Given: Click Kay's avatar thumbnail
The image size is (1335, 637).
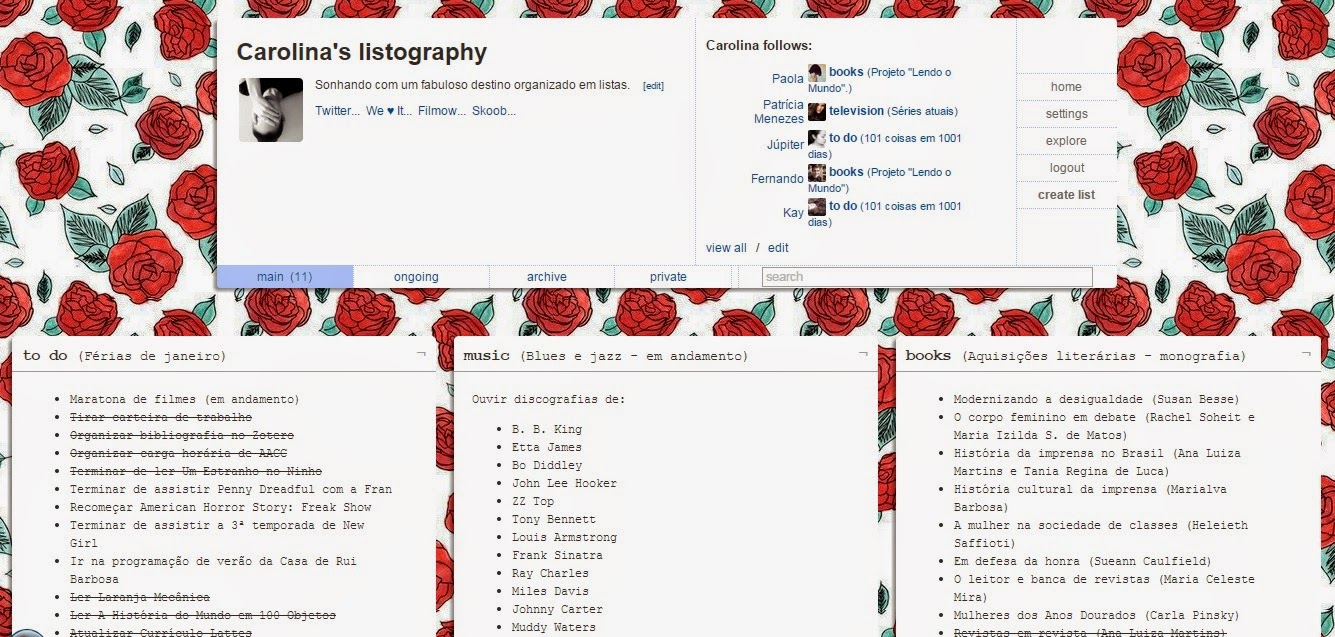Looking at the screenshot, I should click(815, 206).
